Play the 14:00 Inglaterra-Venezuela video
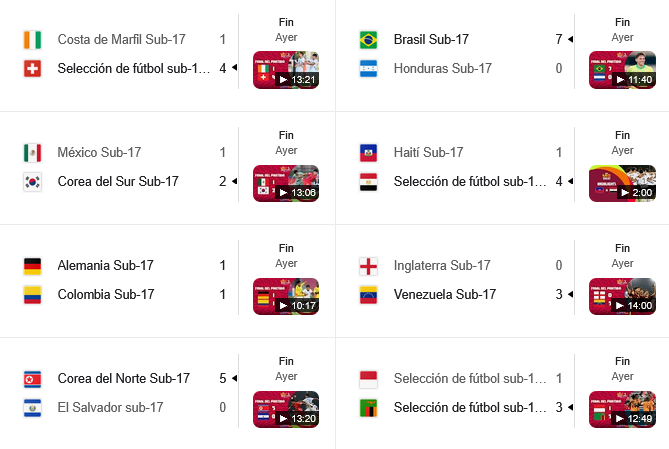The height and width of the screenshot is (449, 669). coord(622,296)
